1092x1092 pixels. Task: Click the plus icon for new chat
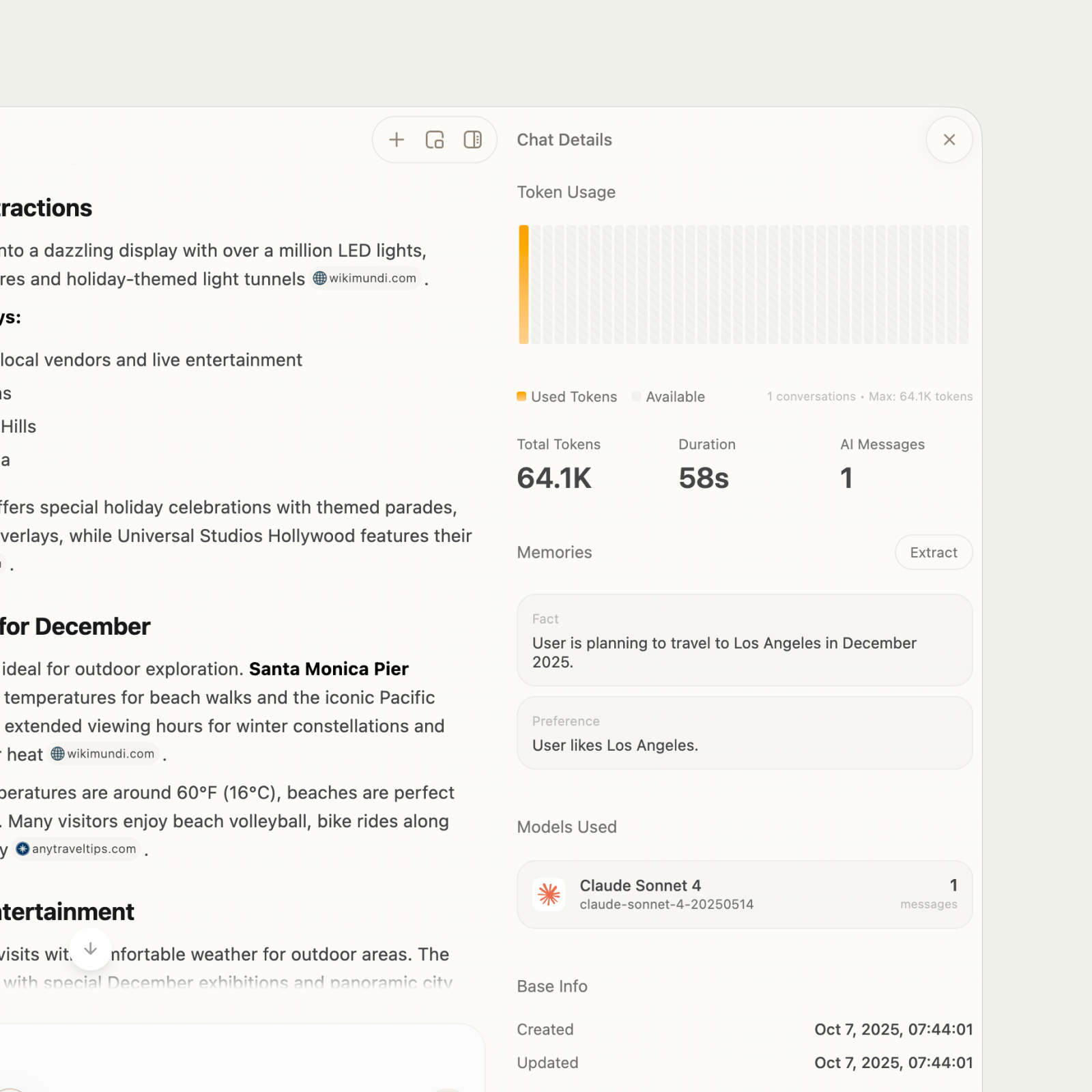coord(397,140)
